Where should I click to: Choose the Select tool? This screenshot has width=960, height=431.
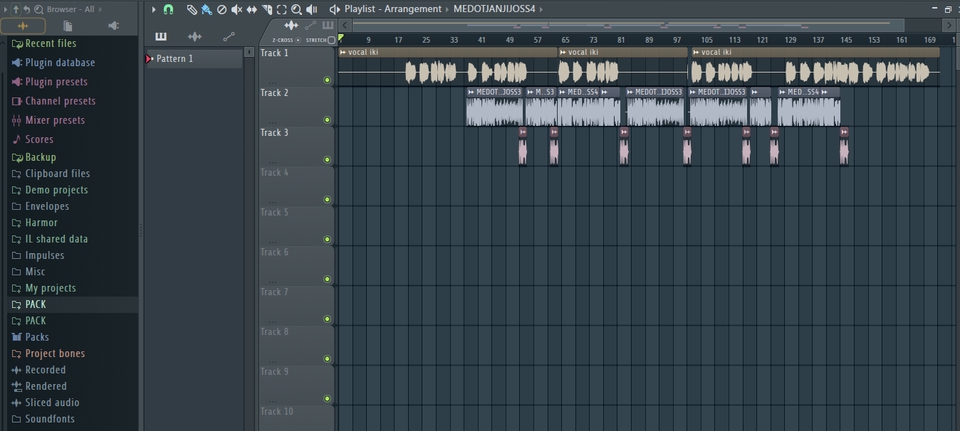point(281,9)
